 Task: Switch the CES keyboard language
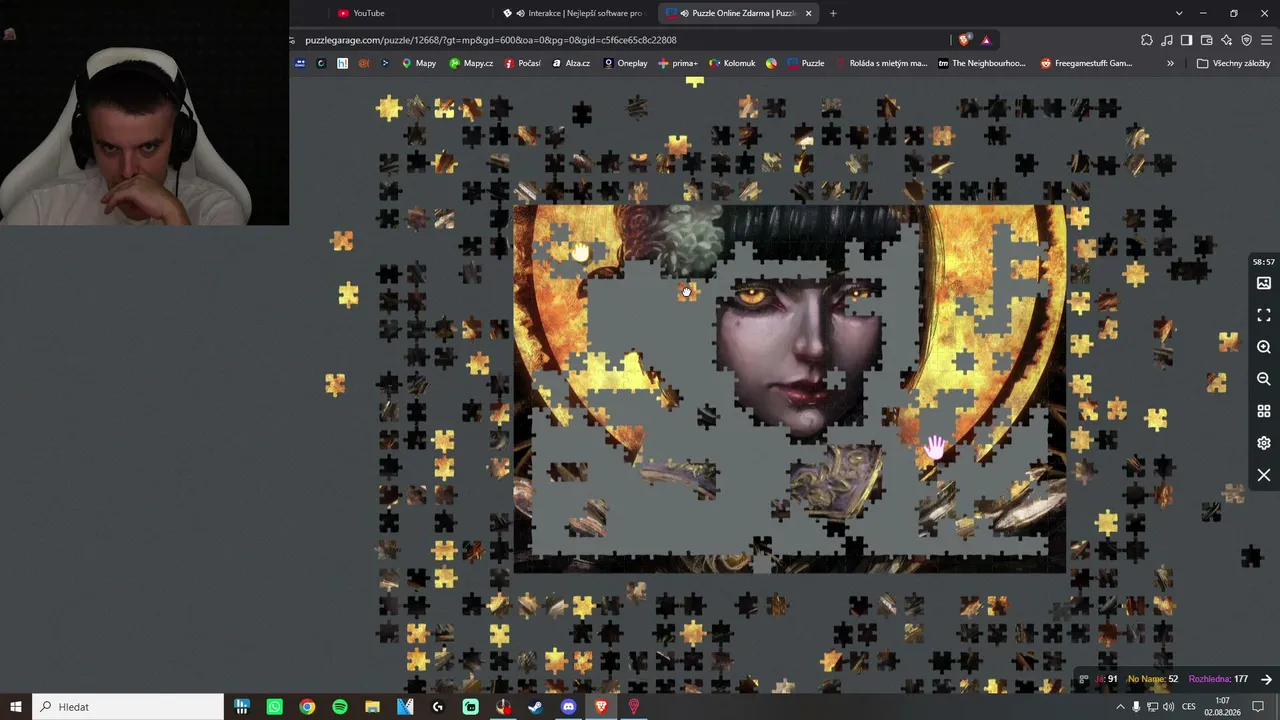click(x=1188, y=707)
